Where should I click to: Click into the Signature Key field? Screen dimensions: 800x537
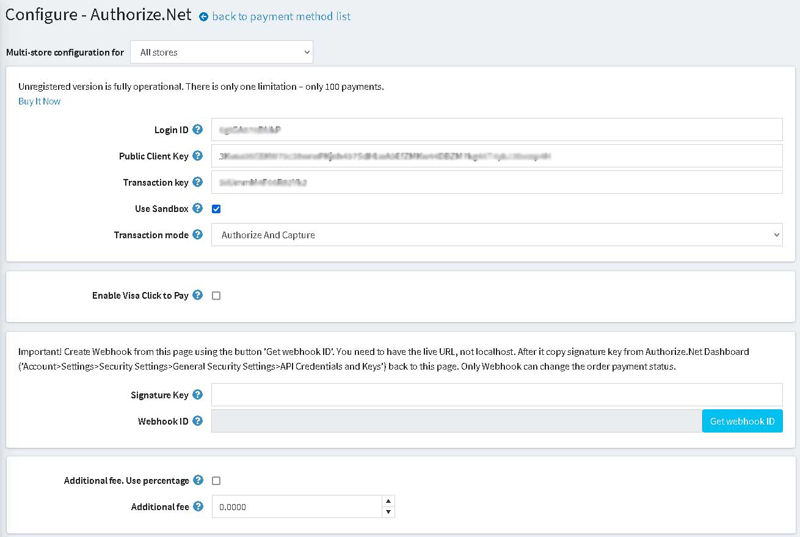point(496,395)
